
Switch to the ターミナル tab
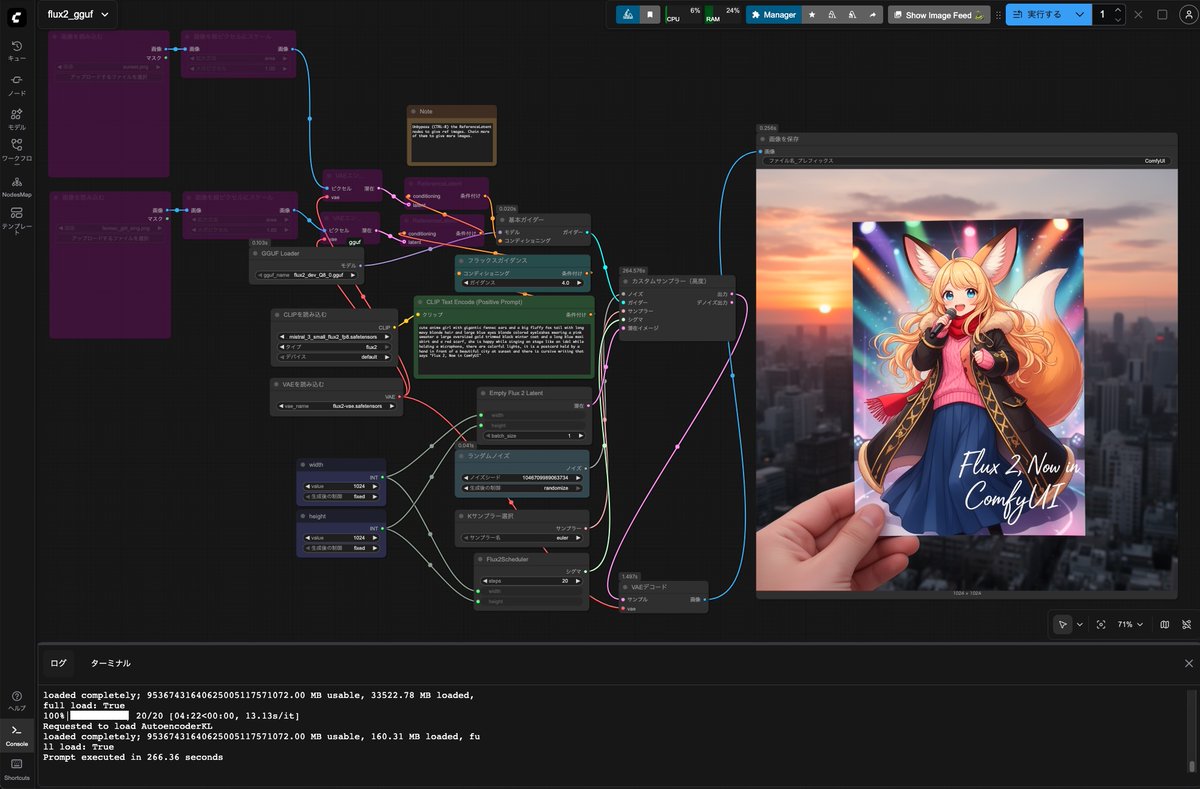(111, 663)
